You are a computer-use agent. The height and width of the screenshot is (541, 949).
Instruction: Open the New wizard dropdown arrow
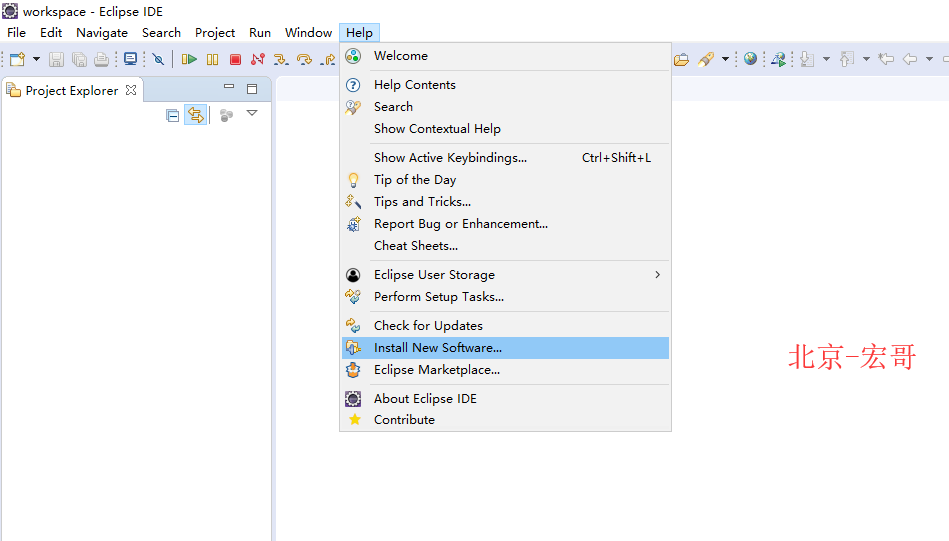36,59
